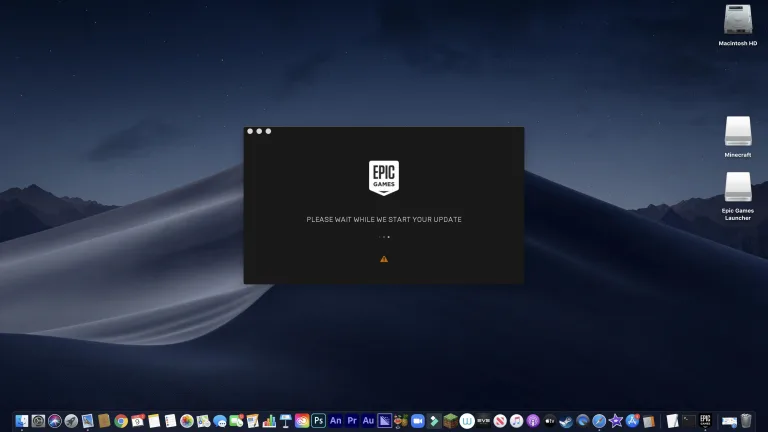Viewport: 768px width, 432px height.
Task: Click the orange warning triangle icon
Action: tap(384, 259)
